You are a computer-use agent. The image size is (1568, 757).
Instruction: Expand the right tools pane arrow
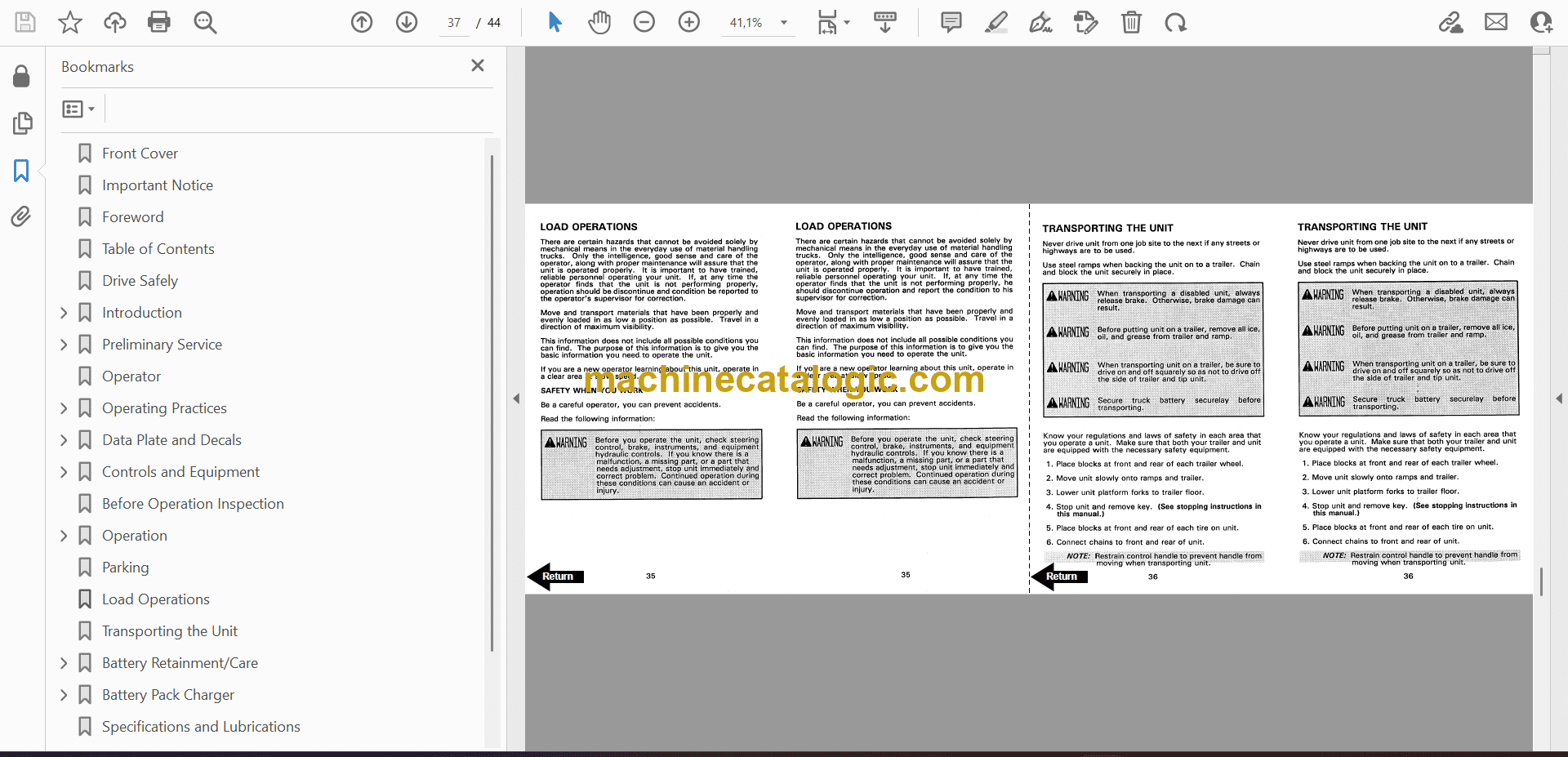1559,399
